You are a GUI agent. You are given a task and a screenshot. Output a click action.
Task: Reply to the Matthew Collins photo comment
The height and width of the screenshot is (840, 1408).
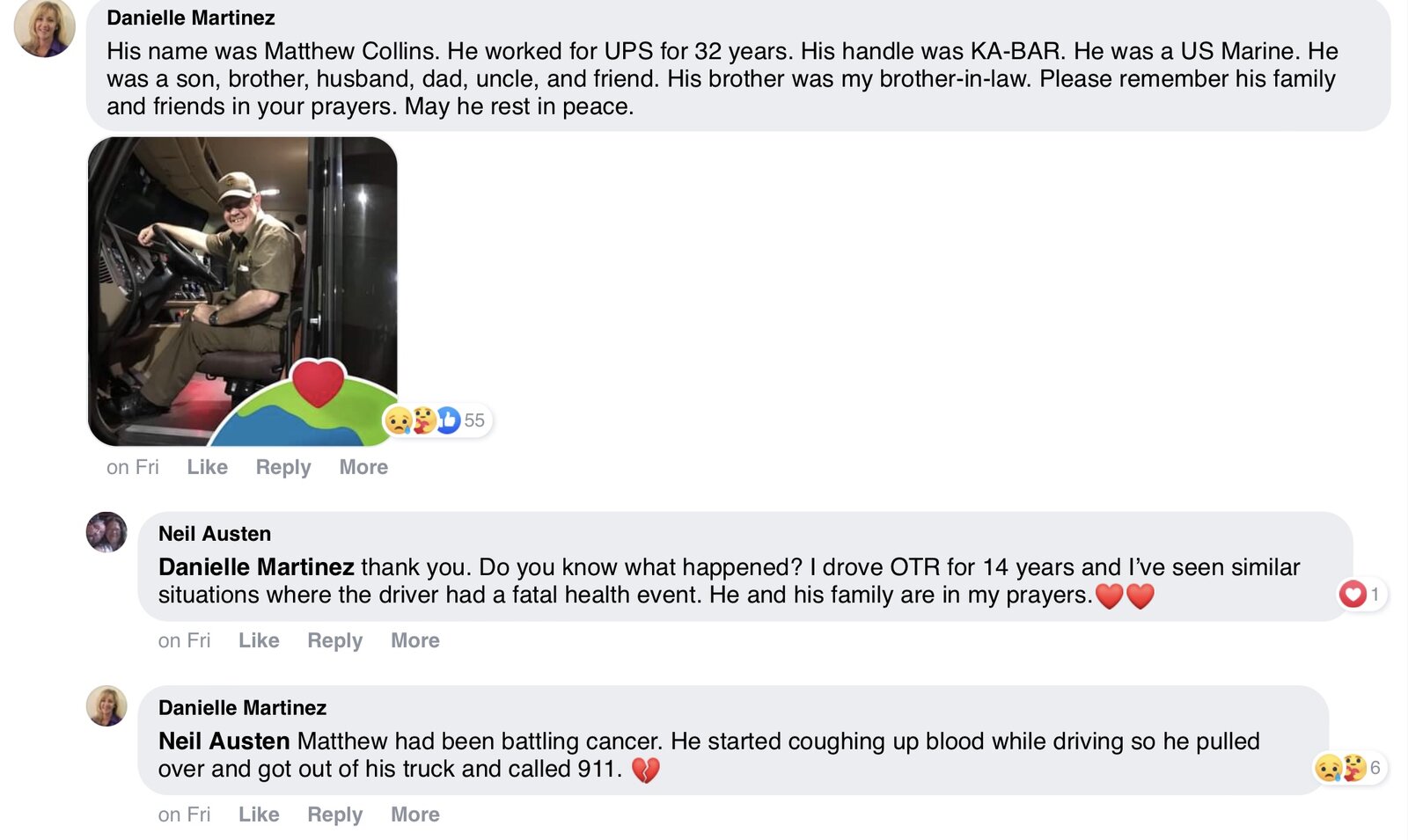[283, 467]
